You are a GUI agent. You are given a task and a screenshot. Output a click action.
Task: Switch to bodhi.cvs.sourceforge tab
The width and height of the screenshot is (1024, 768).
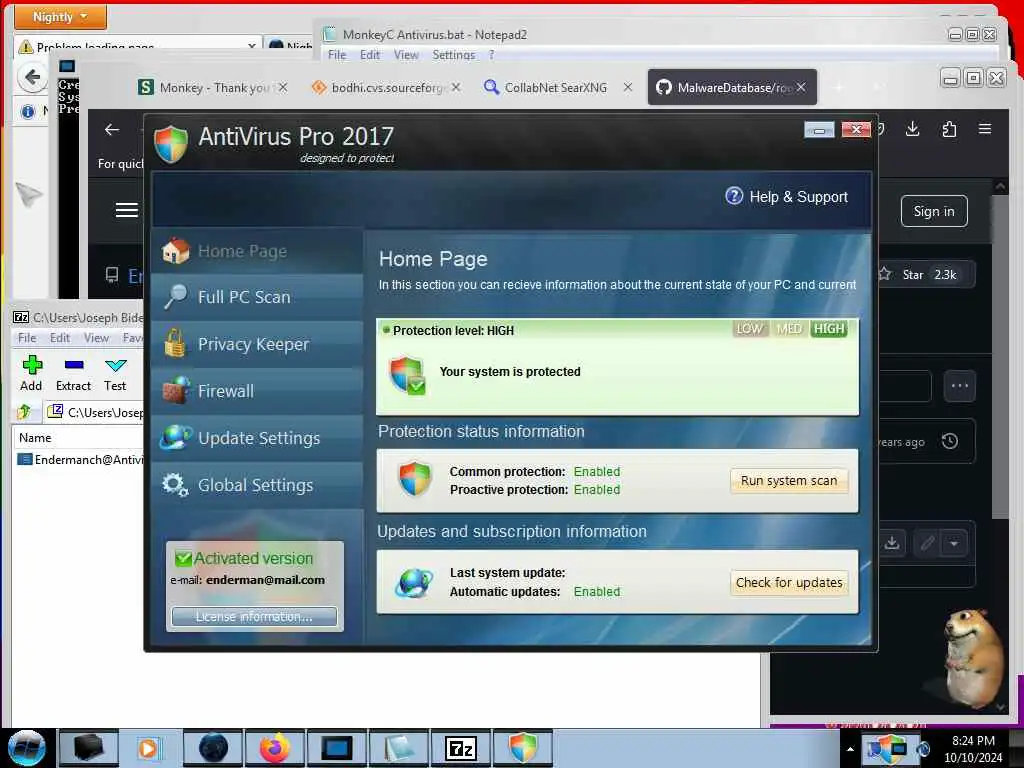pos(387,88)
